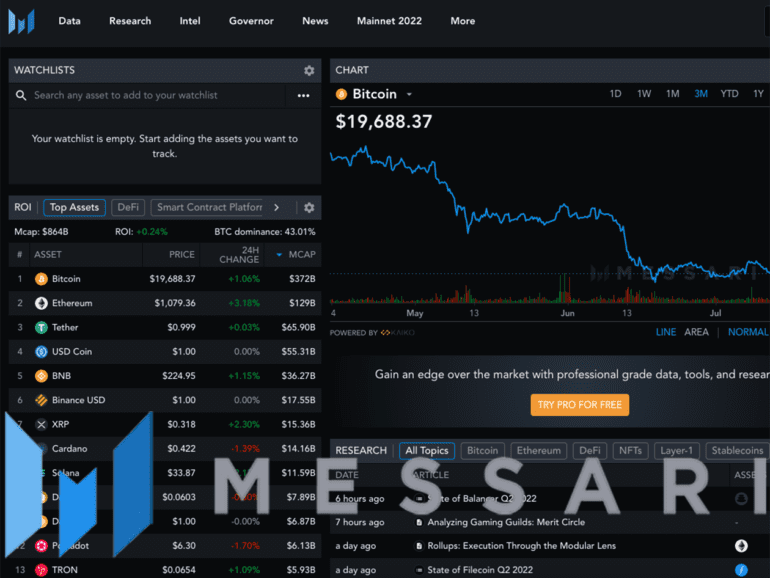Viewport: 770px width, 578px height.
Task: Click the Bitcoin coin icon in asset table
Action: [x=41, y=279]
